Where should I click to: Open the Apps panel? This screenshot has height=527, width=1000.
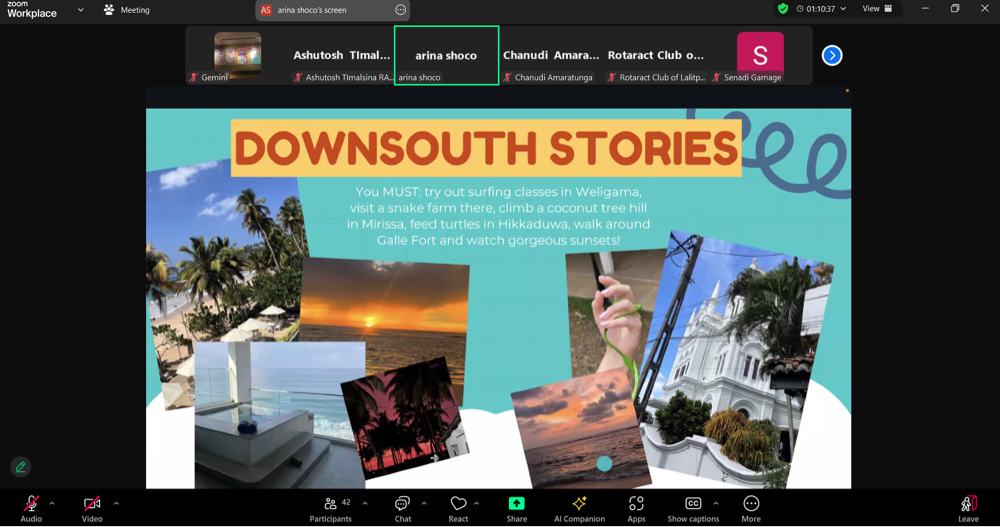point(636,504)
